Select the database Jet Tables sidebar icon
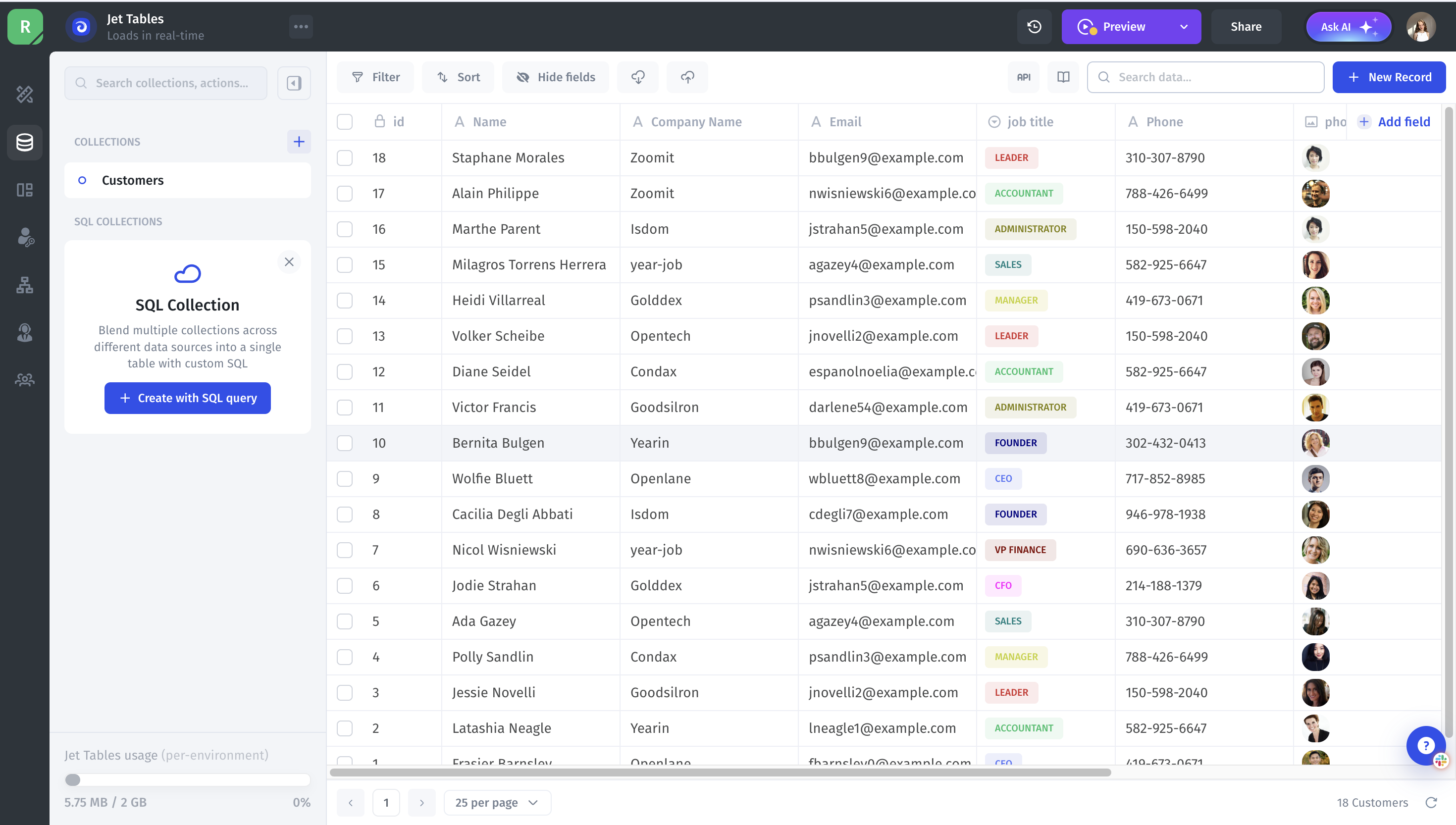This screenshot has width=1456, height=825. click(24, 142)
